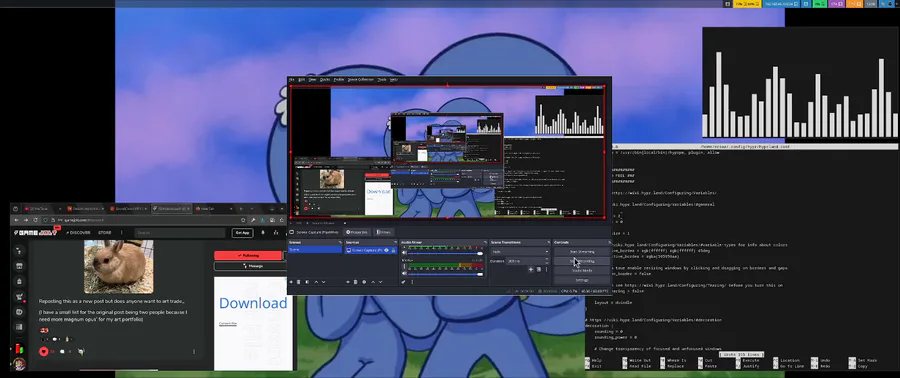Pop out the Controls dock

click(x=609, y=242)
